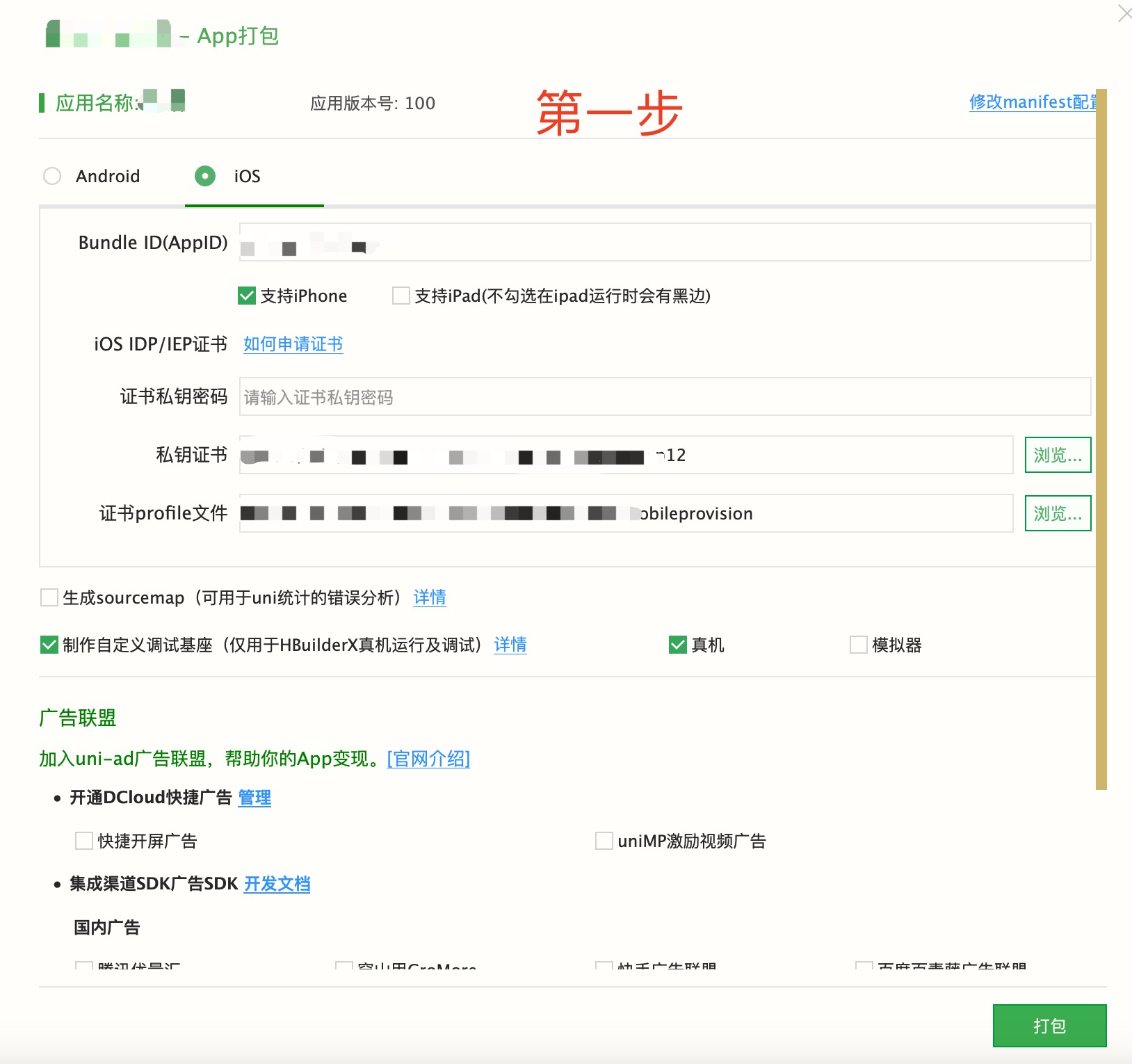
Task: Click the 证书私钥密码 input field
Action: 664,397
